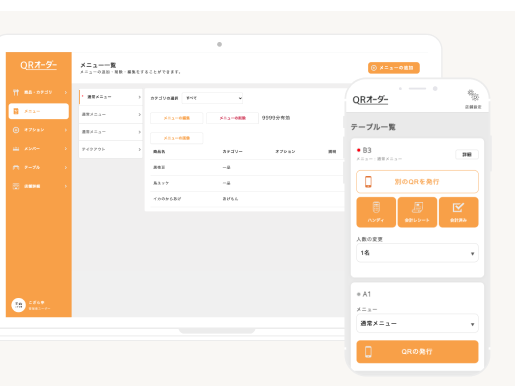Open the user avatar at the sidebar bottom
515x386 pixels.
pyautogui.click(x=18, y=305)
